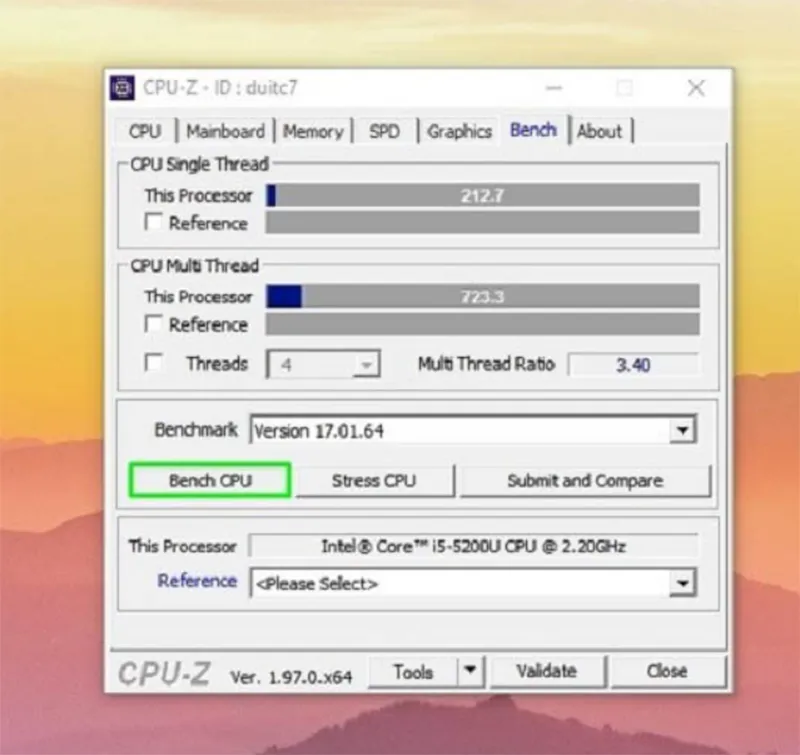Click the Benchmark label
This screenshot has height=755, width=800.
[196, 430]
